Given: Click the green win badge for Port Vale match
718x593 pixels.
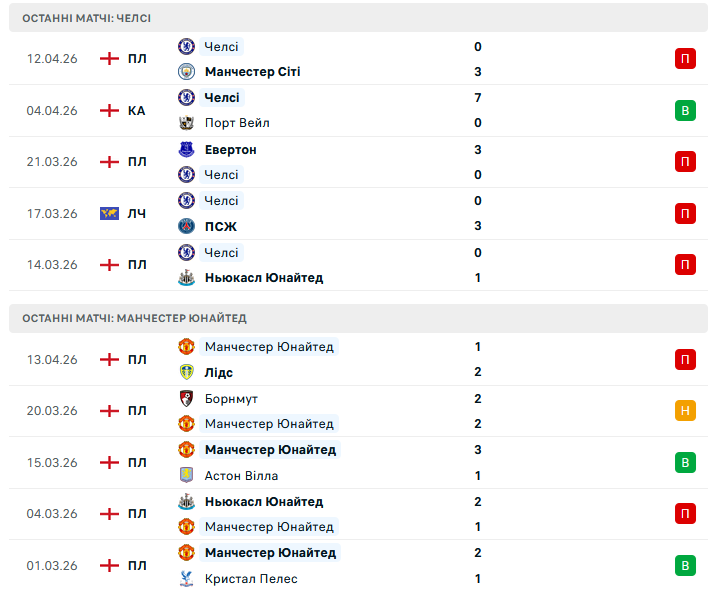Looking at the screenshot, I should point(685,110).
